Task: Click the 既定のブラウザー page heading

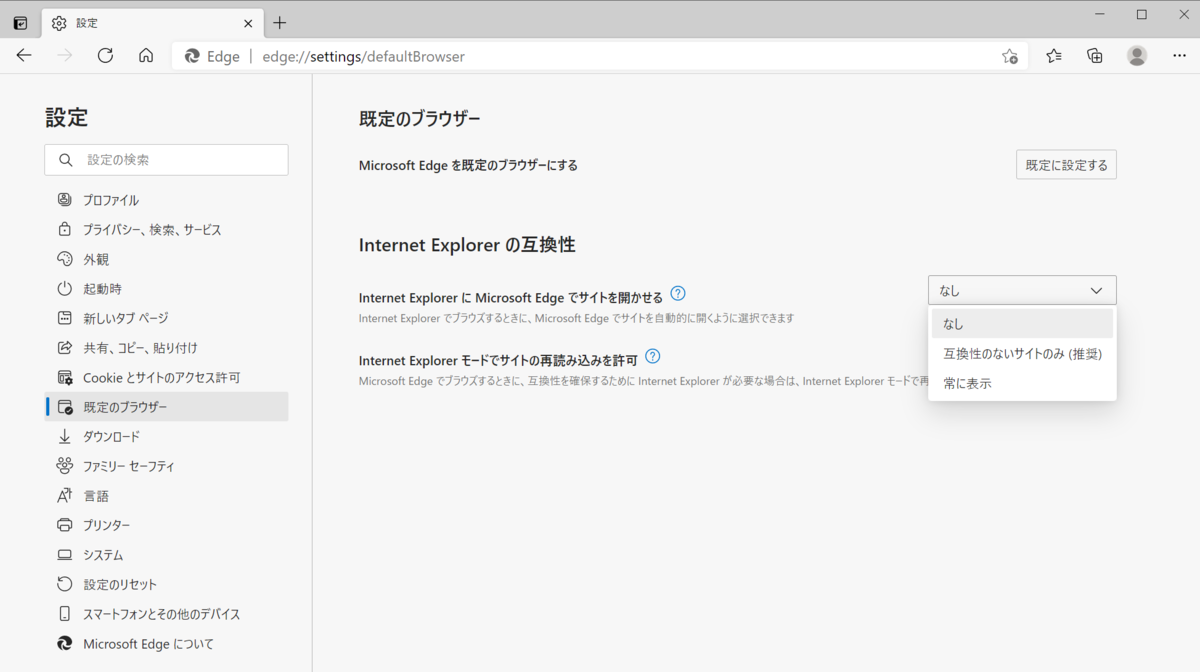Action: (420, 119)
